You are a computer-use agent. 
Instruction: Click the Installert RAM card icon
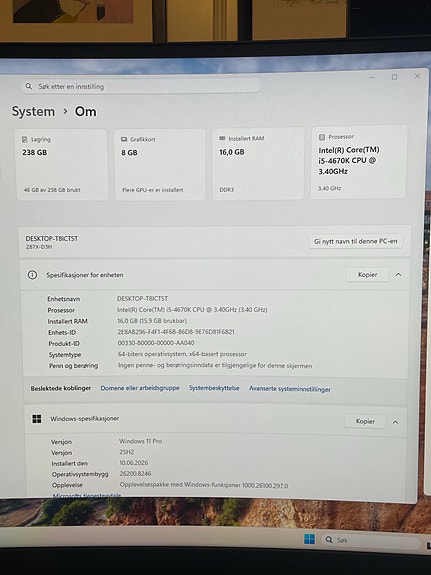tap(222, 138)
